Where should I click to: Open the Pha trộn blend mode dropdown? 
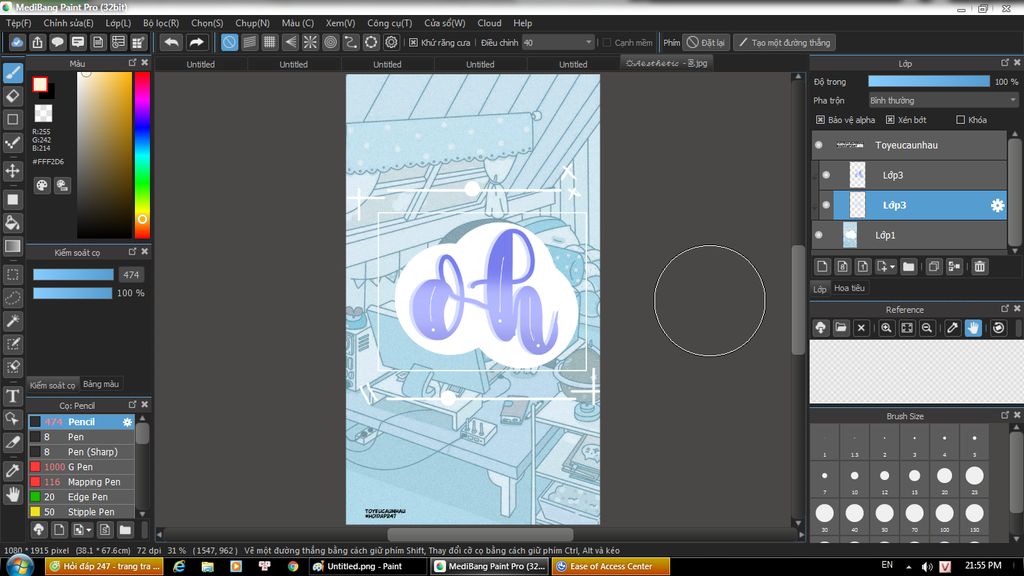pos(942,101)
